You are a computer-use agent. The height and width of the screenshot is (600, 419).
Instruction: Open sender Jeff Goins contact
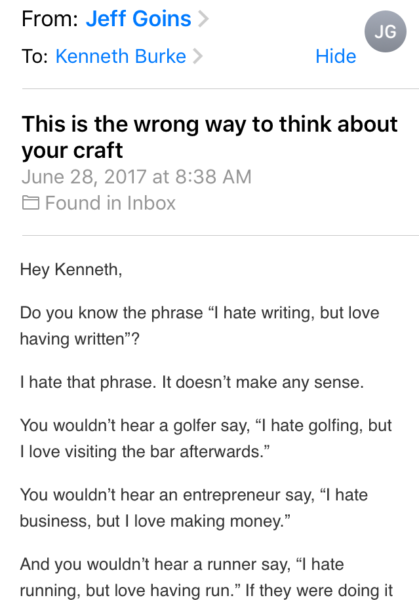[x=139, y=18]
